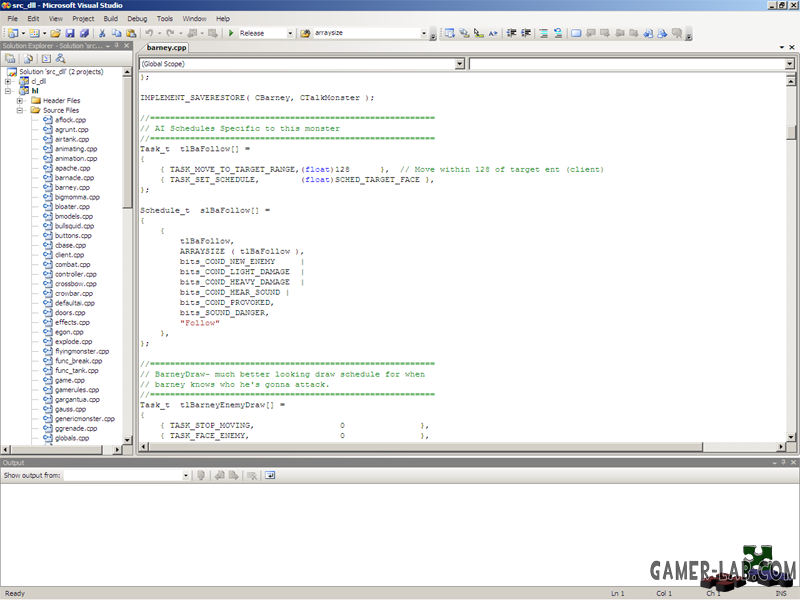Select aflock.cpp in Solution Explorer
The height and width of the screenshot is (600, 800).
70,120
